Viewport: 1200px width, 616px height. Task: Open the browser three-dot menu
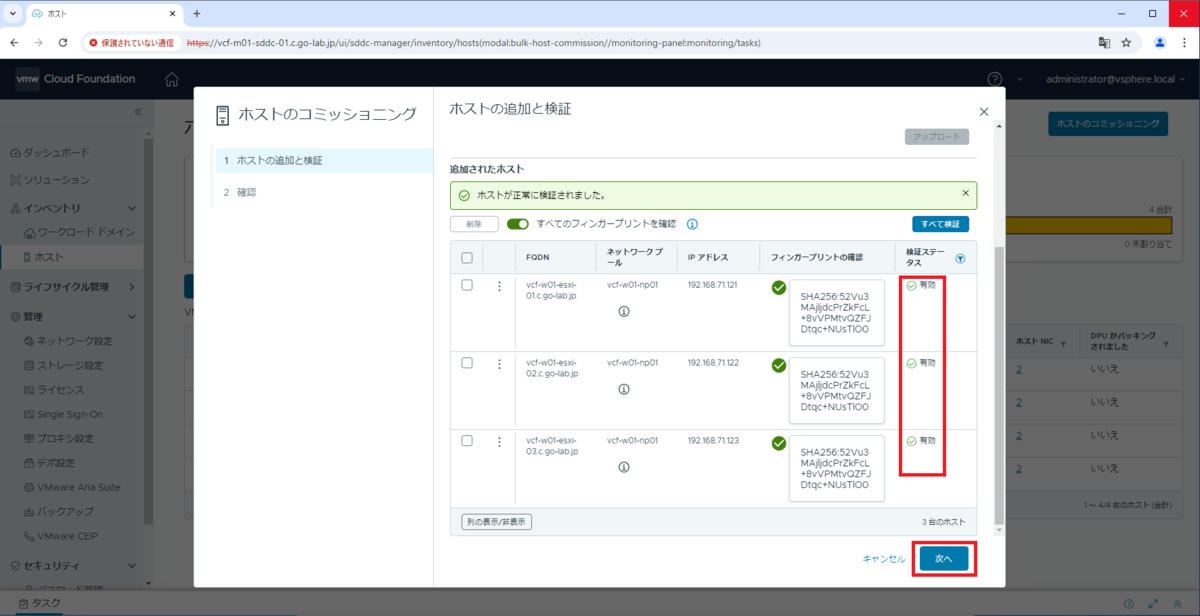pos(1184,43)
